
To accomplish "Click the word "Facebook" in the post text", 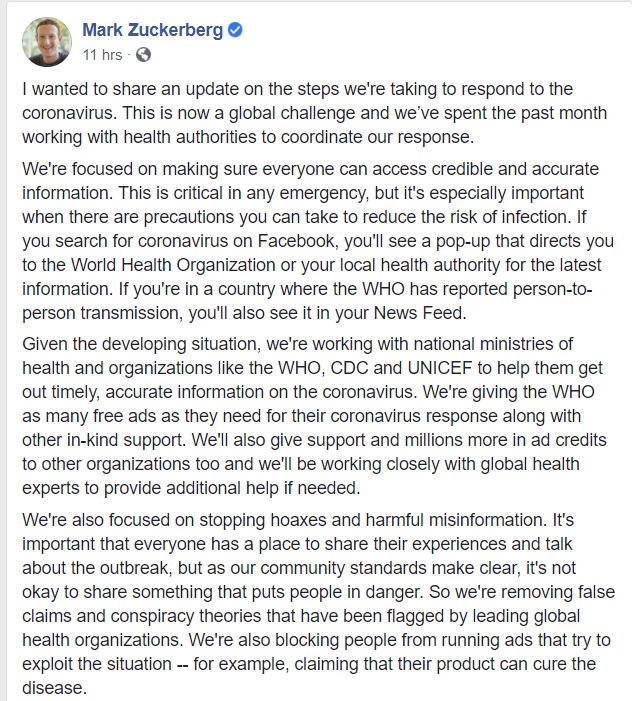I will tap(296, 241).
